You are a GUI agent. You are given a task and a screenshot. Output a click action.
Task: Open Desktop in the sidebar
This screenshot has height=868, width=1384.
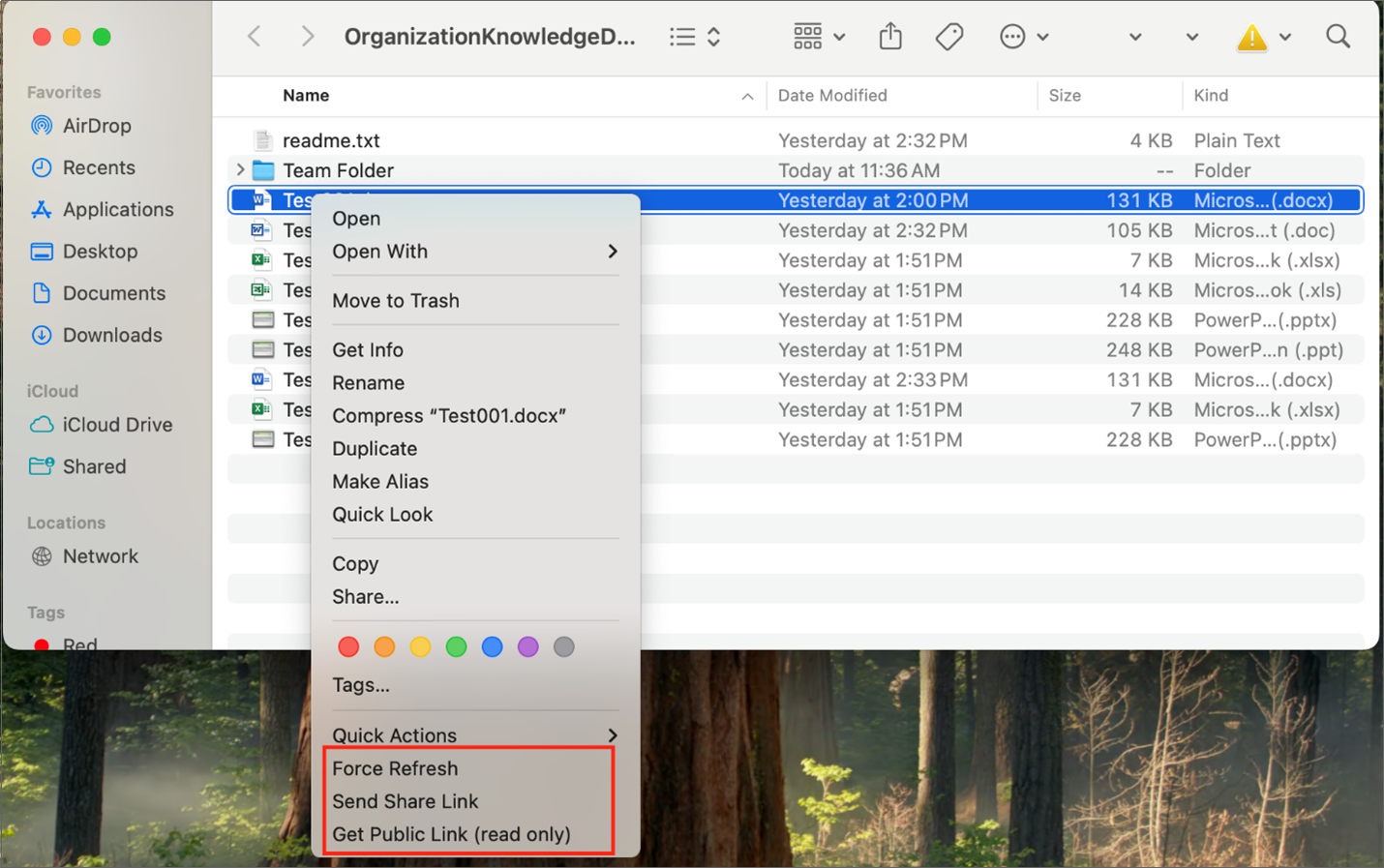(99, 252)
